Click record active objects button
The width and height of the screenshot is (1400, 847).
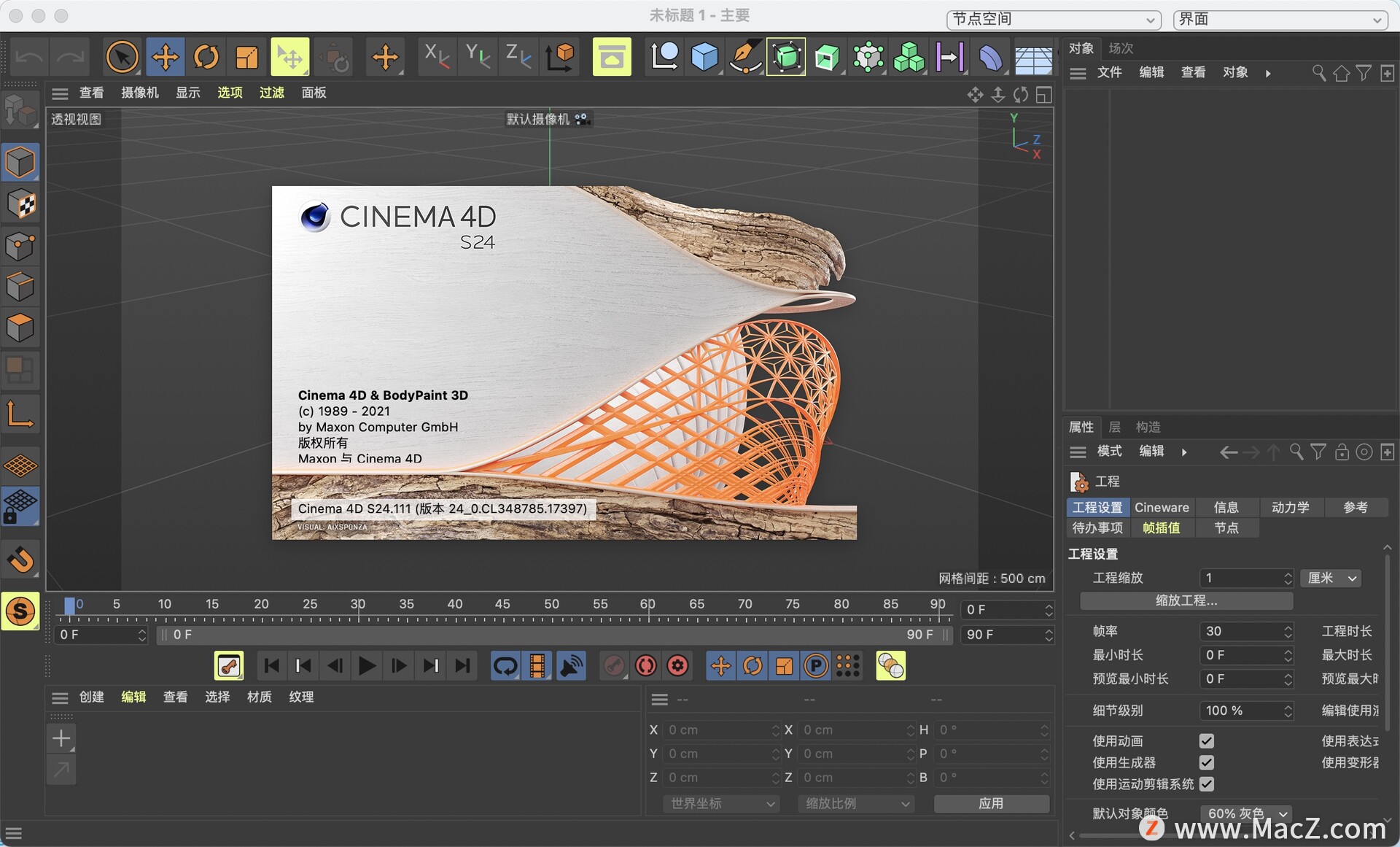click(x=614, y=666)
